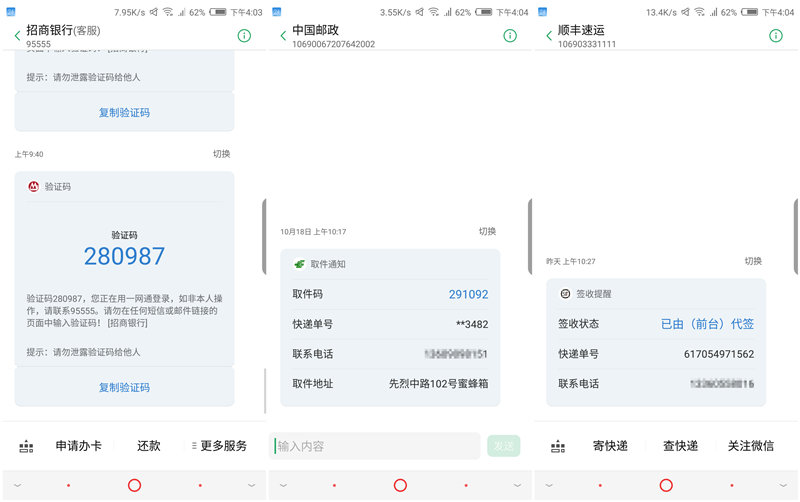Viewport: 800px width, 502px height.
Task: Go back from the 中国邮政 conversation
Action: coord(283,36)
